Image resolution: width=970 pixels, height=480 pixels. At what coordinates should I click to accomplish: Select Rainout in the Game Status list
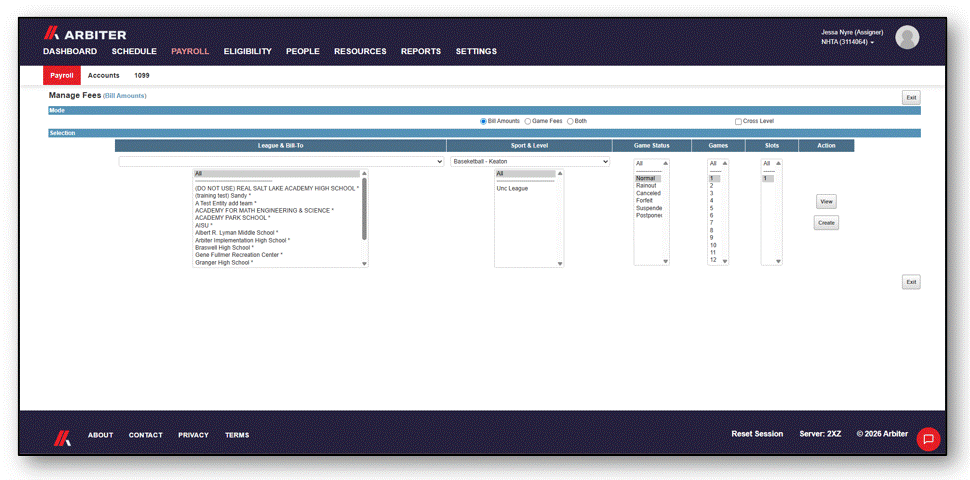[x=648, y=186]
